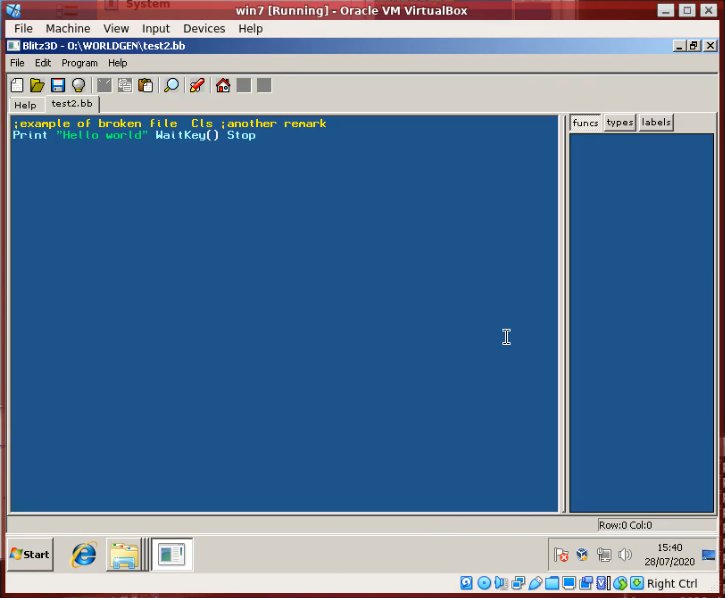Viewport: 725px width, 598px height.
Task: Open VirtualBox File menu
Action: point(23,29)
